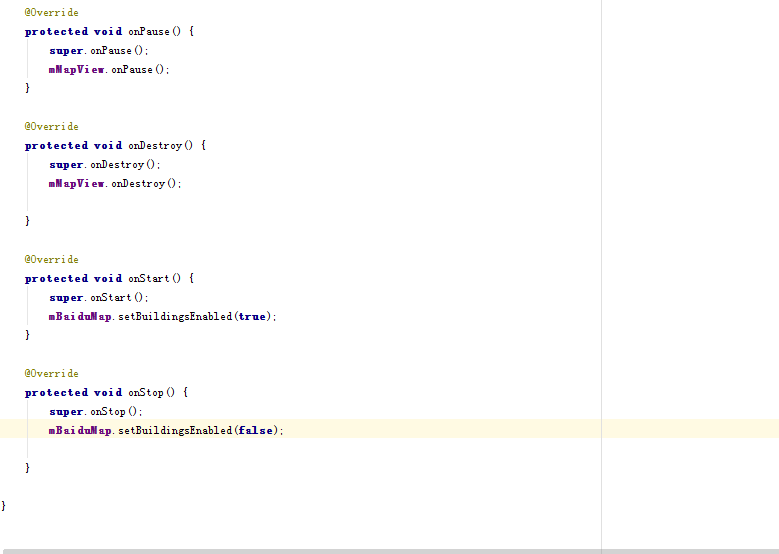This screenshot has width=779, height=554.
Task: Click the @Override annotation above onPause
Action: click(x=52, y=12)
